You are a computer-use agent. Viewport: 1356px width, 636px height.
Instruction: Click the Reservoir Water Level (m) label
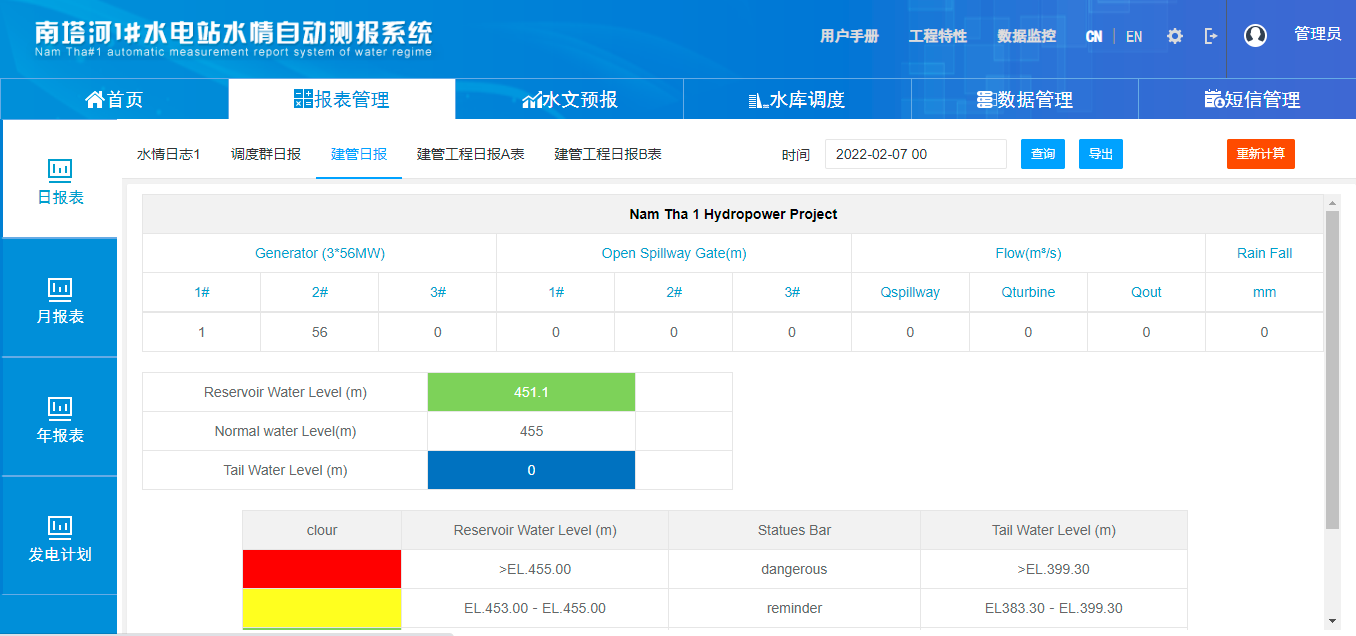click(x=285, y=392)
